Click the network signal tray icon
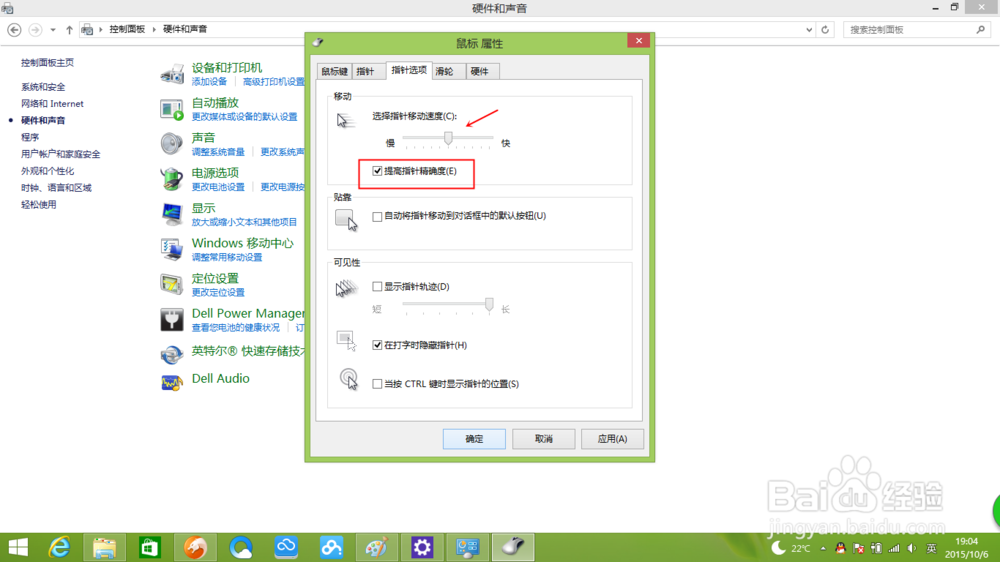The width and height of the screenshot is (1000, 562). tap(894, 548)
